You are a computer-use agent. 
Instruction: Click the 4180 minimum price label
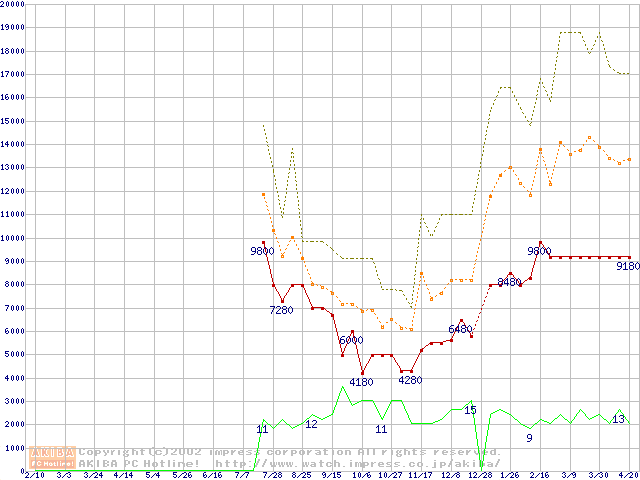(x=360, y=381)
